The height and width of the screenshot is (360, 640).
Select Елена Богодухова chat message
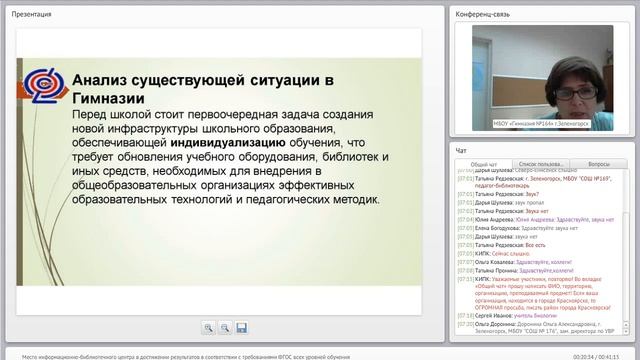tap(518, 228)
